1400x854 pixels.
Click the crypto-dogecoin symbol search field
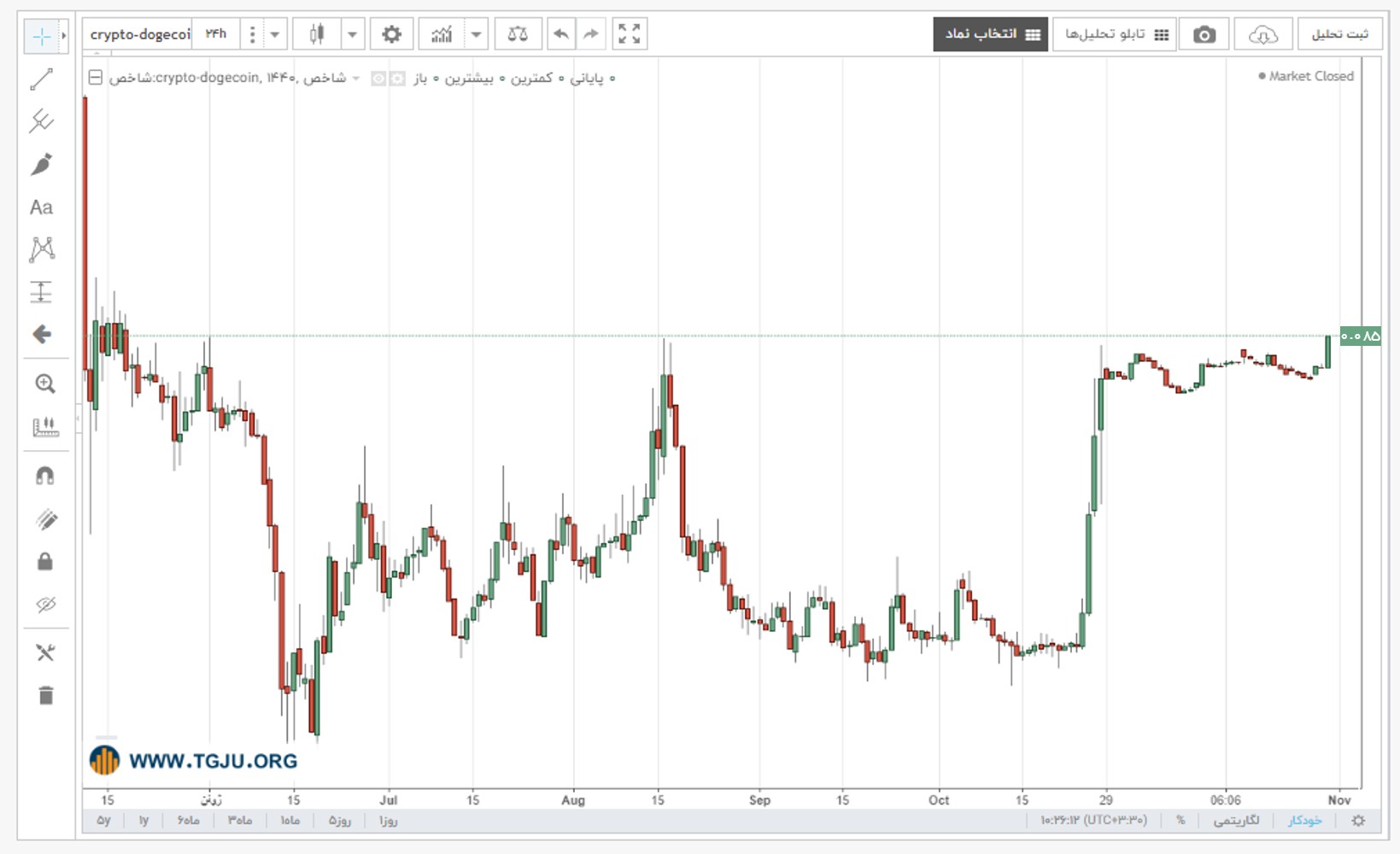pos(139,35)
